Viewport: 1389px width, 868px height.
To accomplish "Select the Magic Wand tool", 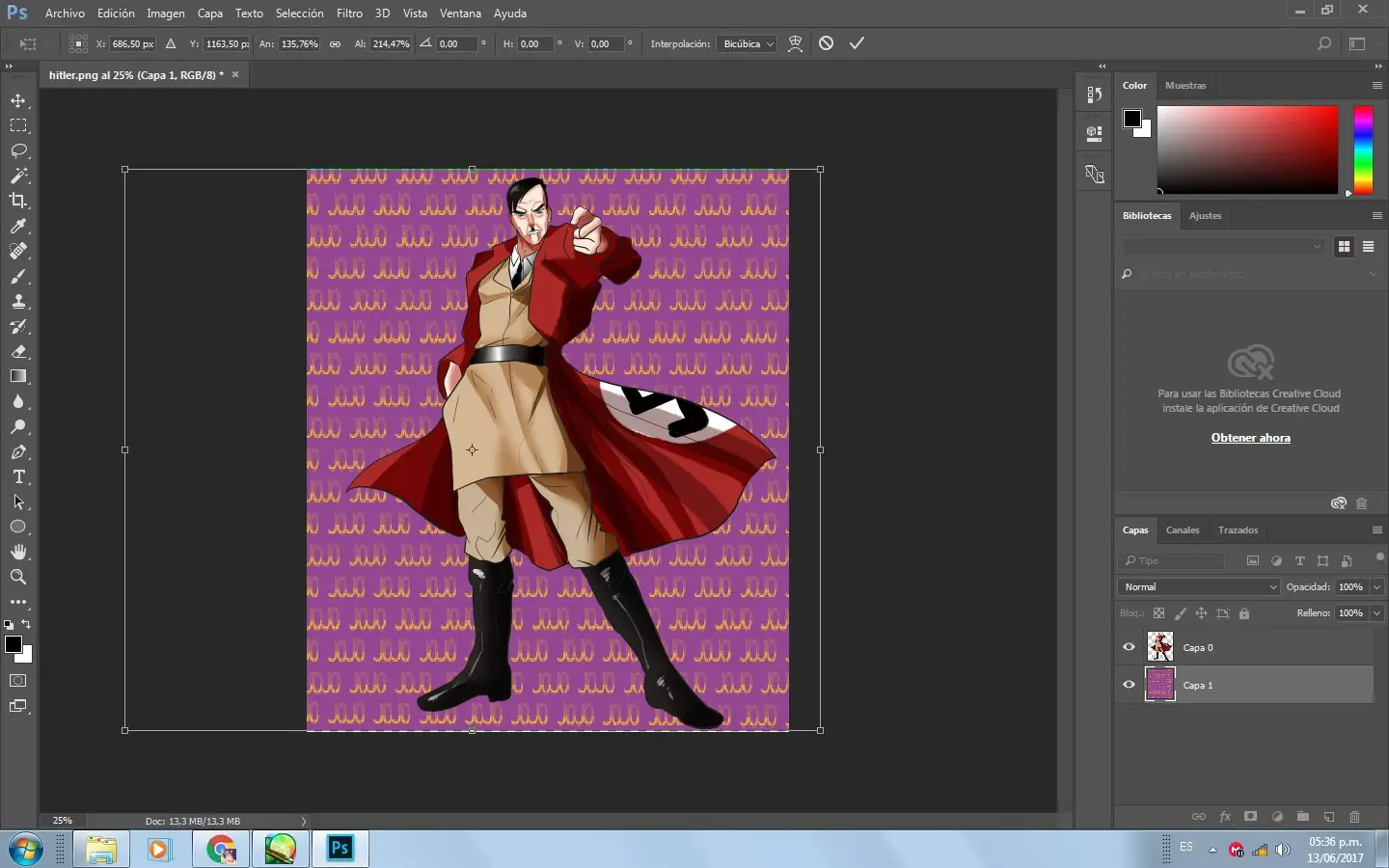I will [18, 176].
